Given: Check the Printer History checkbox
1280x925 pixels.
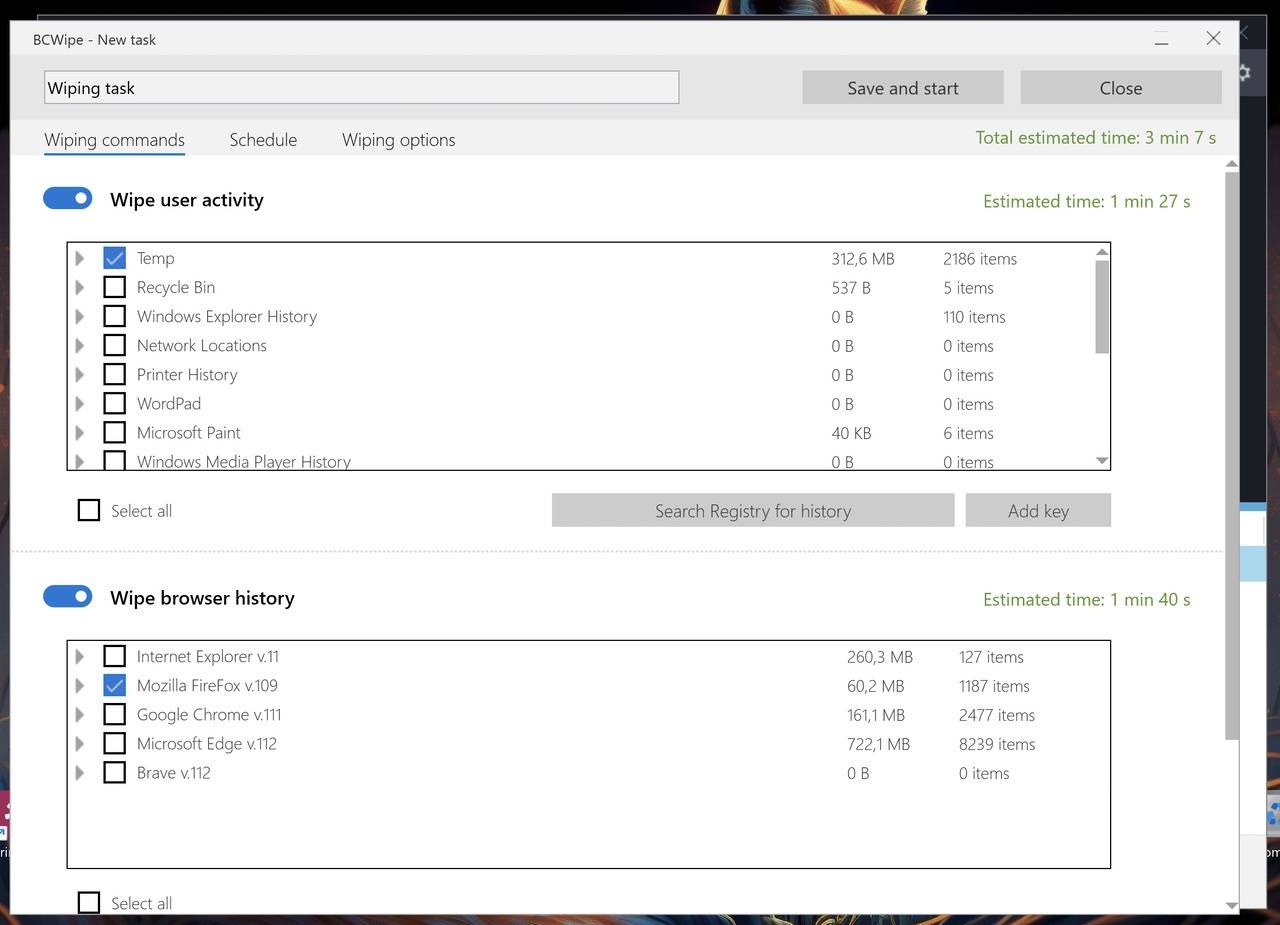Looking at the screenshot, I should coord(115,374).
